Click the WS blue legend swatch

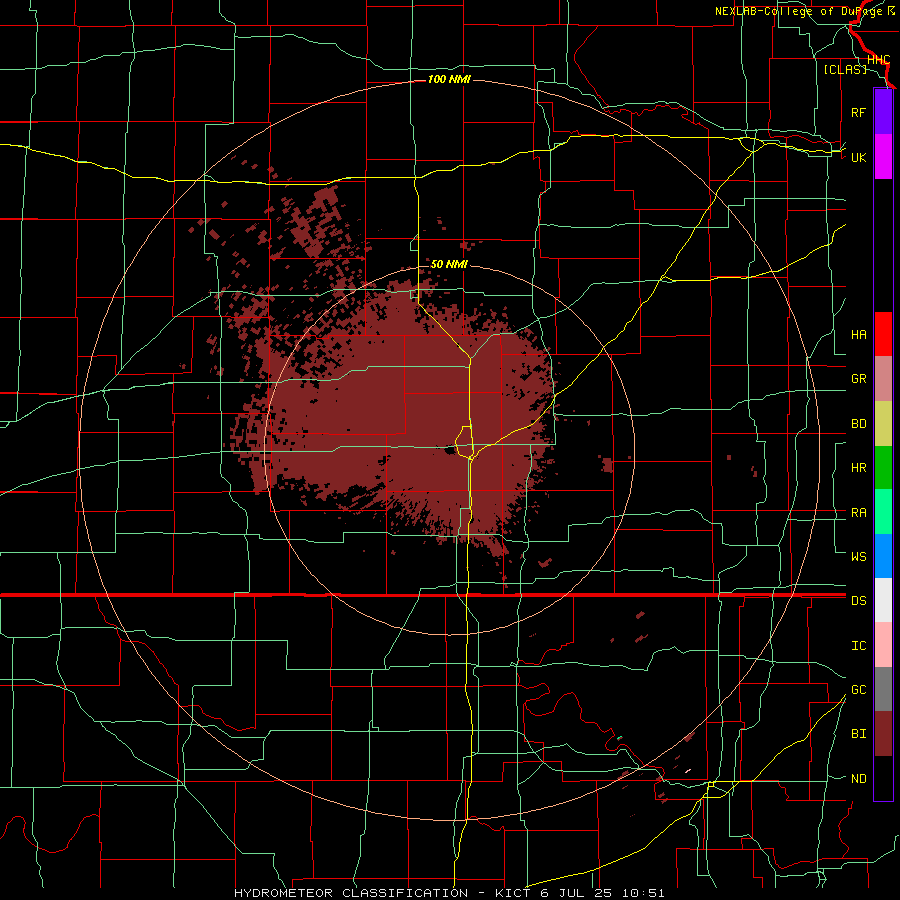[883, 556]
